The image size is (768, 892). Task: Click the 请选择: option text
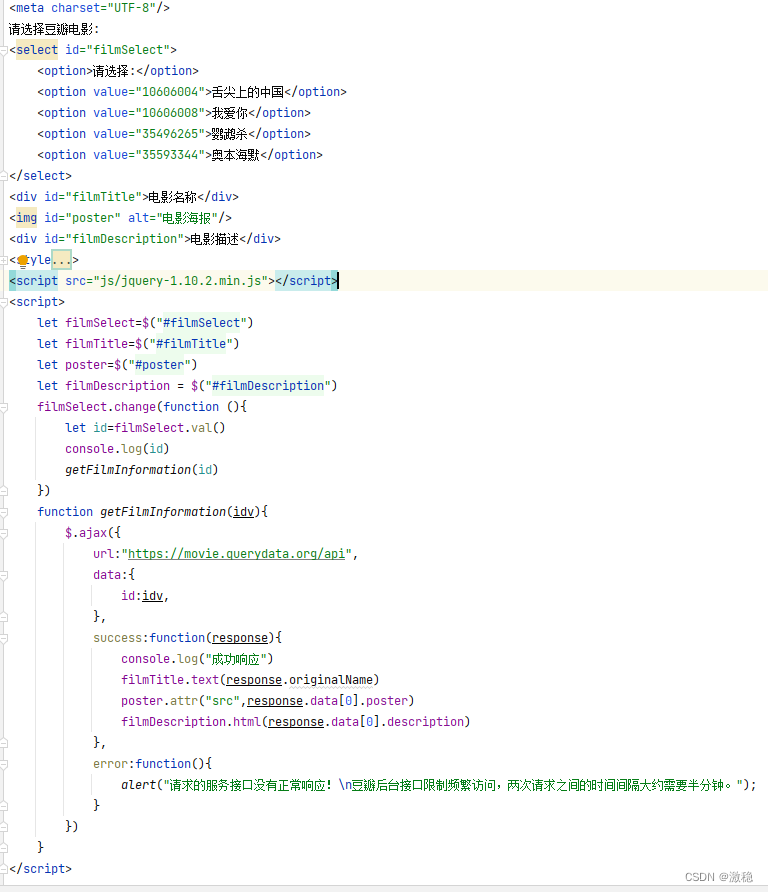coord(114,71)
